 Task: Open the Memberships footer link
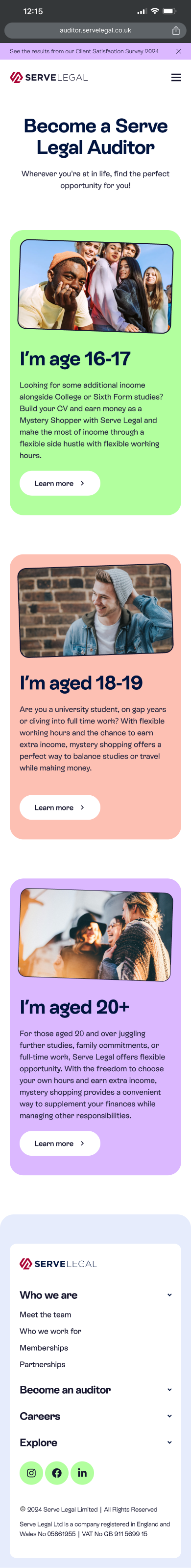44,1348
